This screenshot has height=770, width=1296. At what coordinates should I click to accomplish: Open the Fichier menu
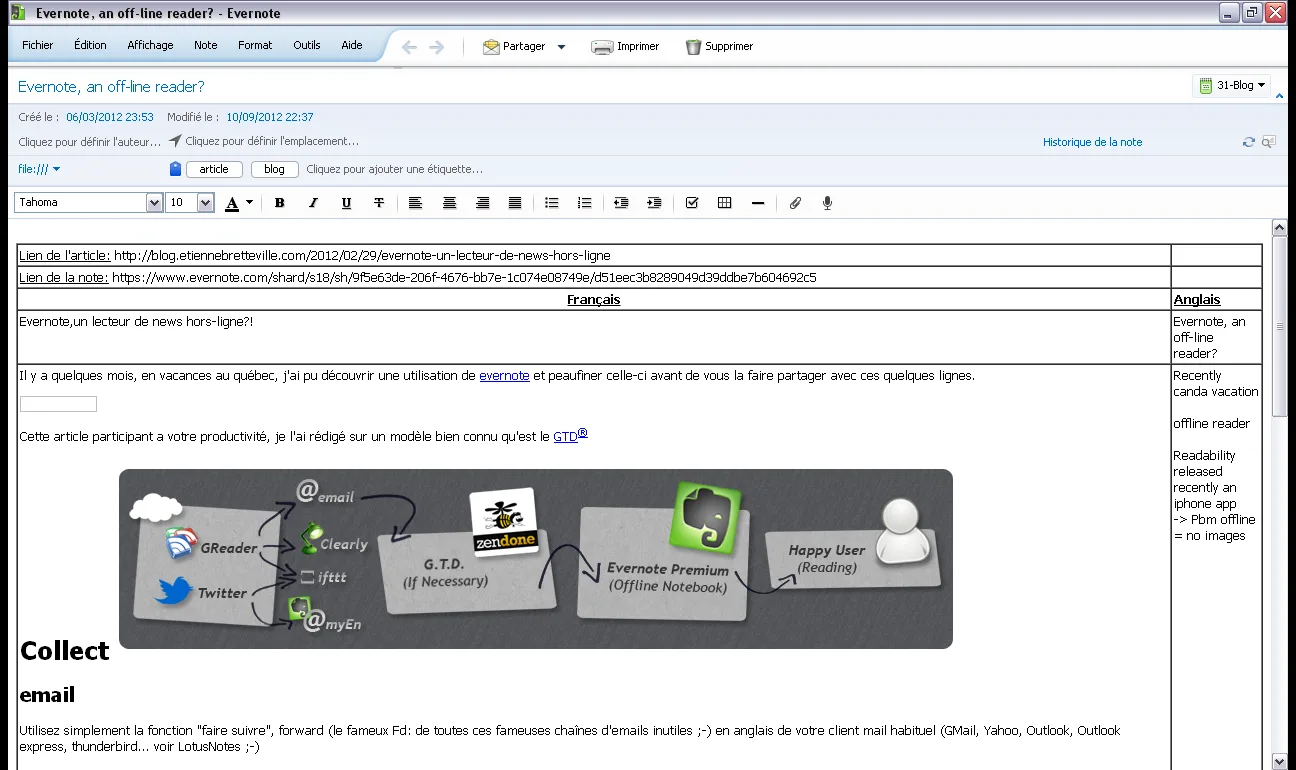38,45
